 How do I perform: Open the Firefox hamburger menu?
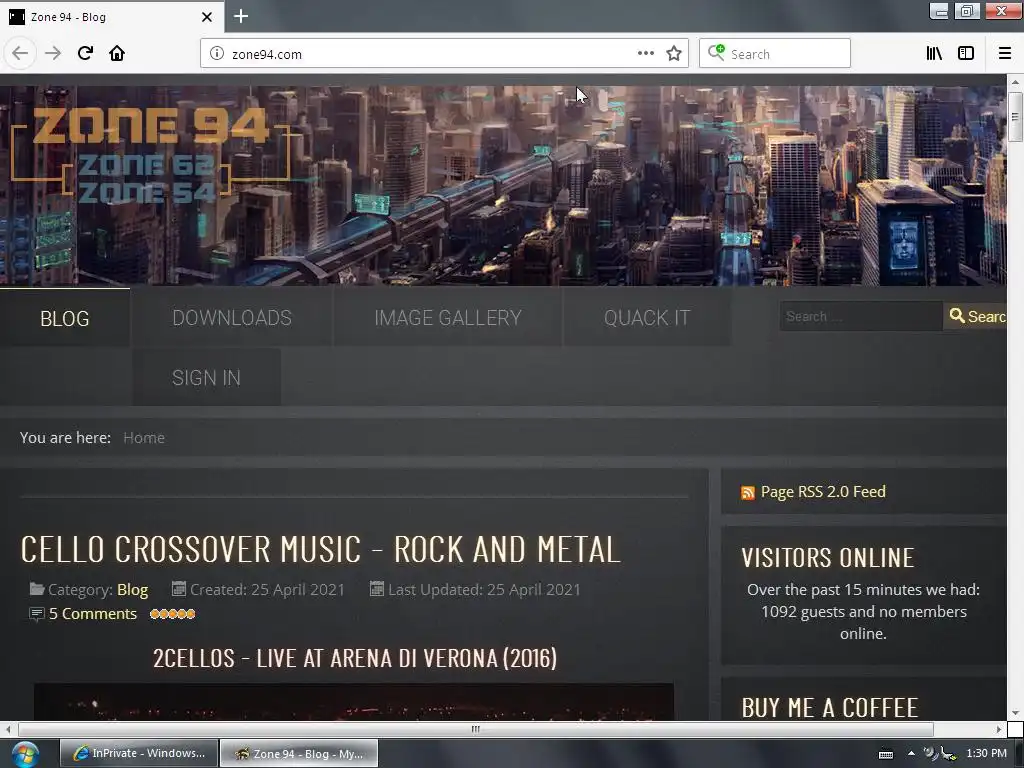1005,54
